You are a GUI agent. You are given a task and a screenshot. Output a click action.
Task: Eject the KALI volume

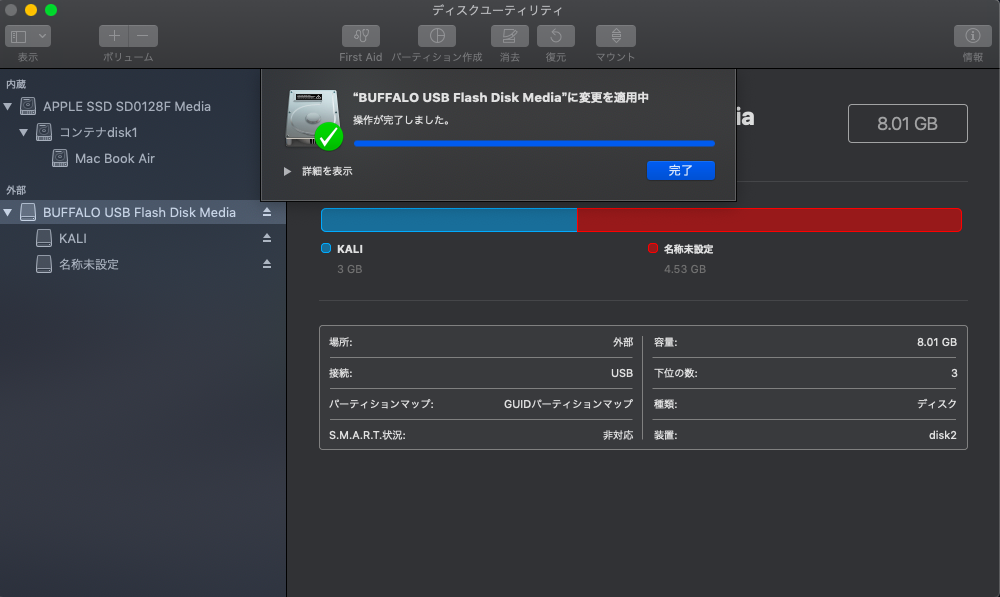267,238
